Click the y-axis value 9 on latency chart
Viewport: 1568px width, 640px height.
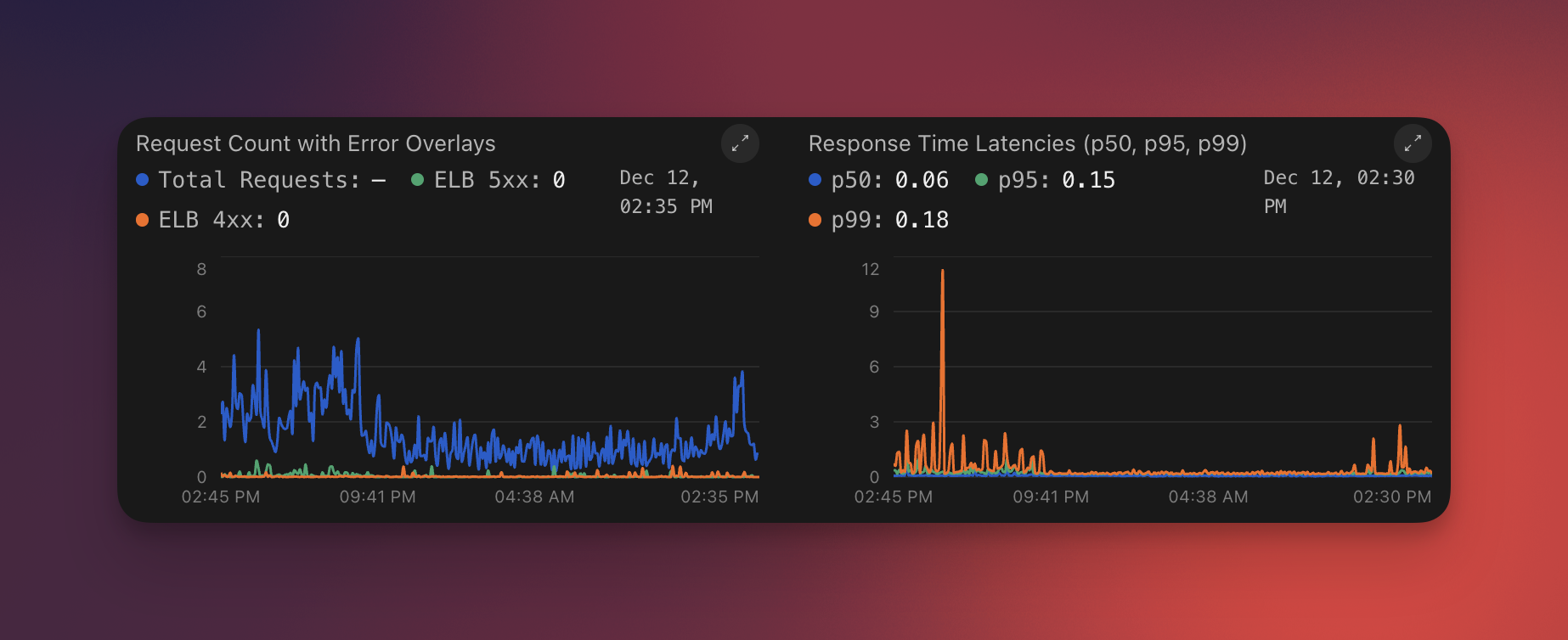(874, 312)
